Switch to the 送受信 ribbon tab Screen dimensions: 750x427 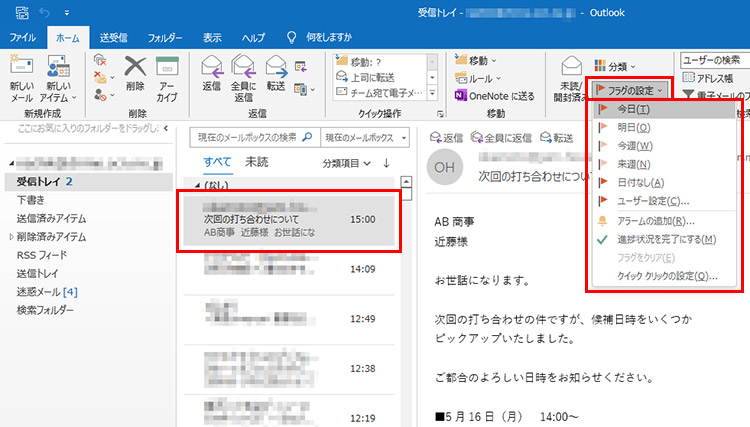110,37
